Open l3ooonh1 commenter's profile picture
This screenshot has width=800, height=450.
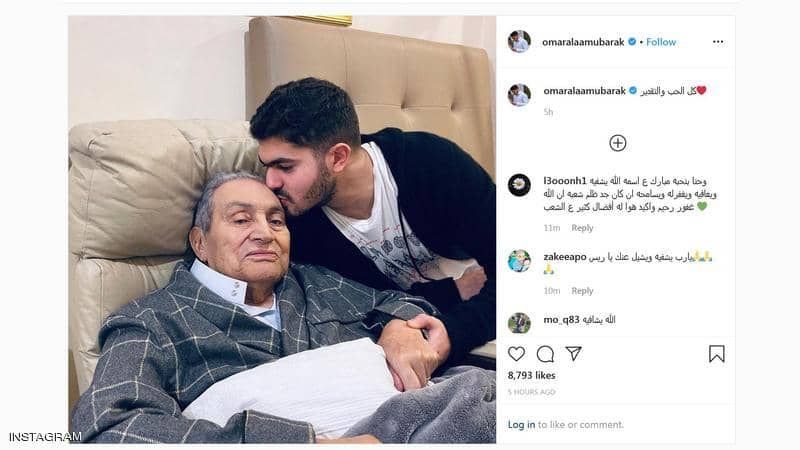519,185
